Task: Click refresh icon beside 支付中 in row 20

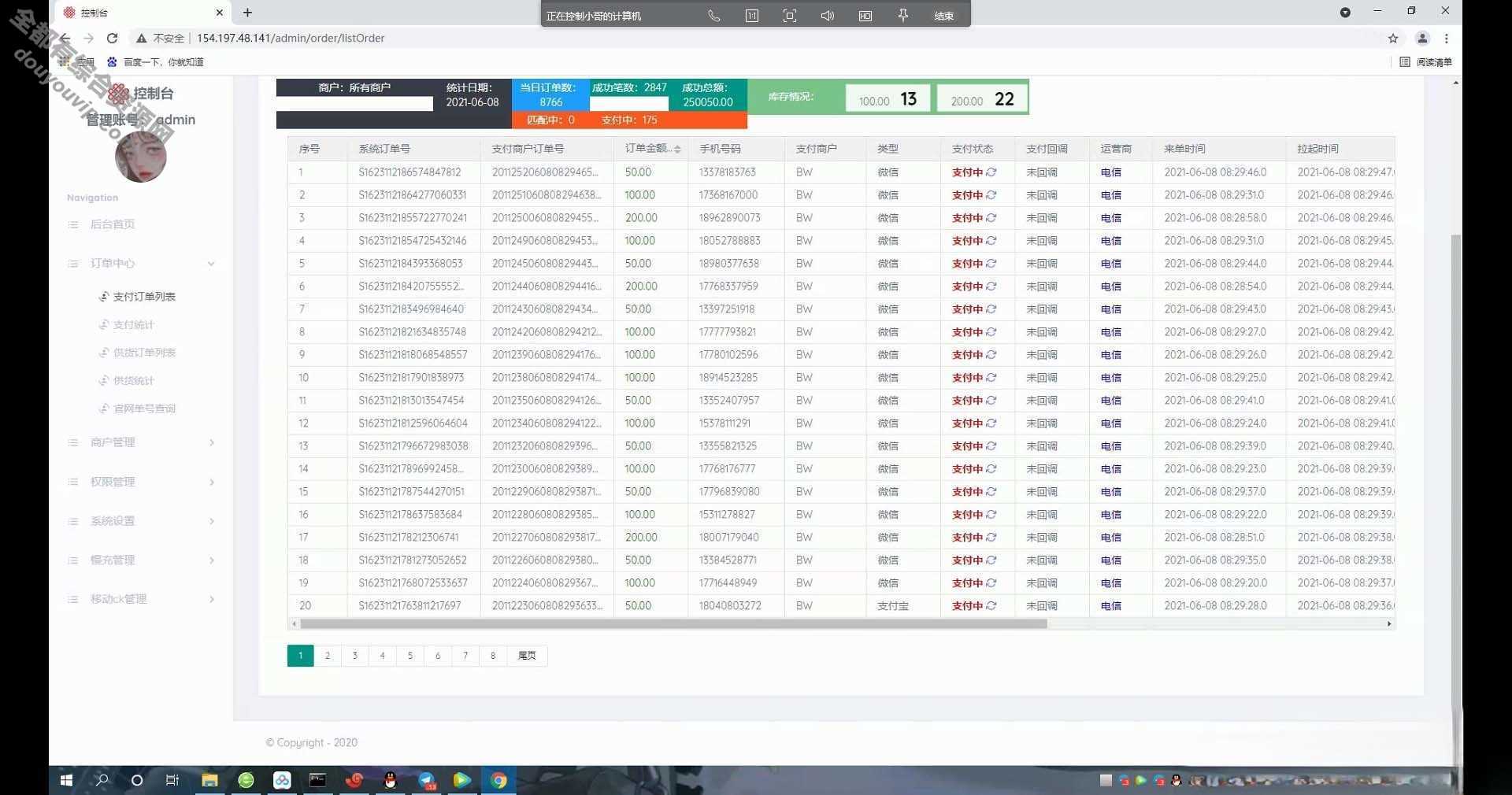Action: tap(991, 605)
